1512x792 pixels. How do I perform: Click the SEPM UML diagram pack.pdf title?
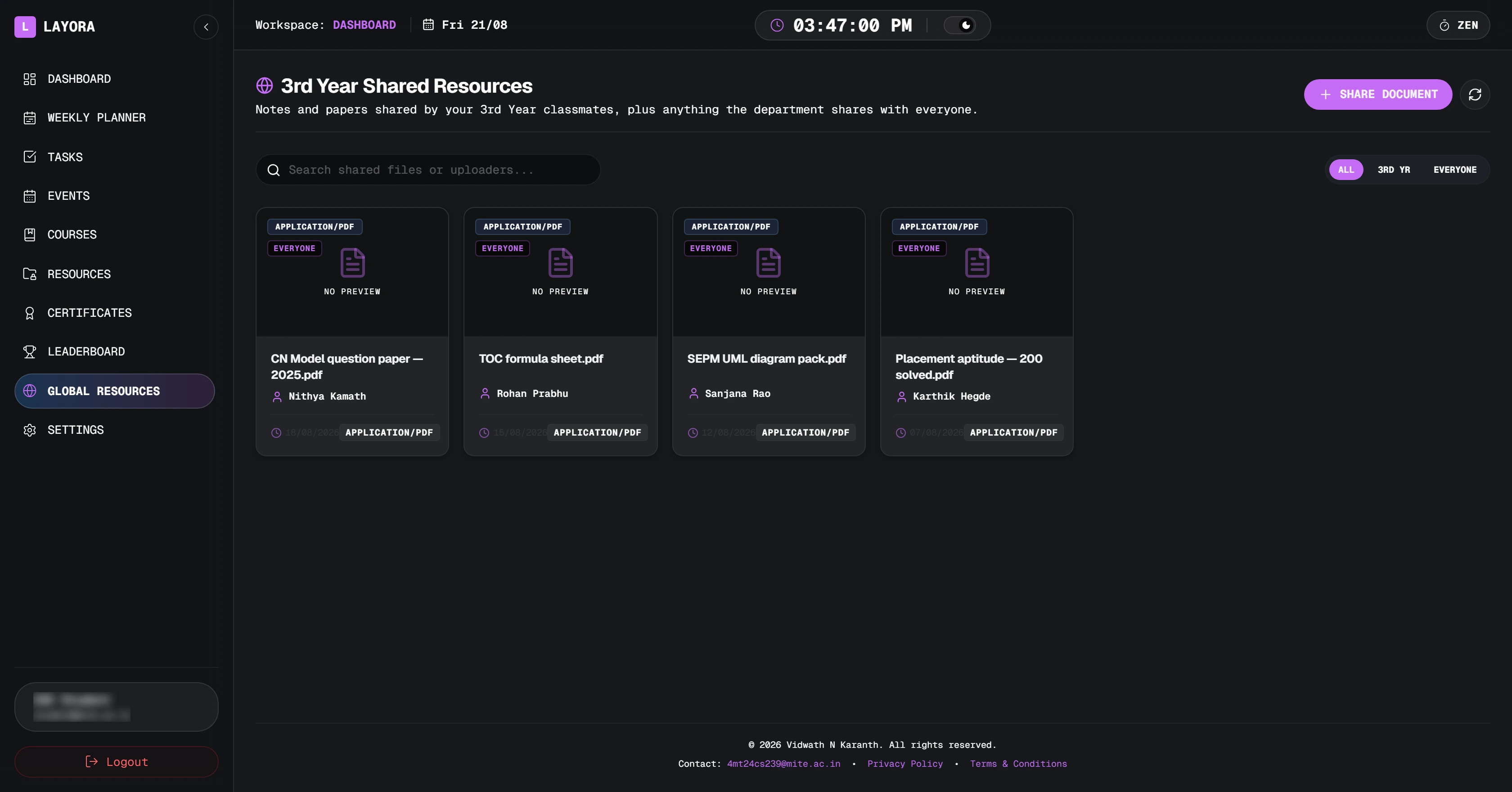[x=766, y=359]
